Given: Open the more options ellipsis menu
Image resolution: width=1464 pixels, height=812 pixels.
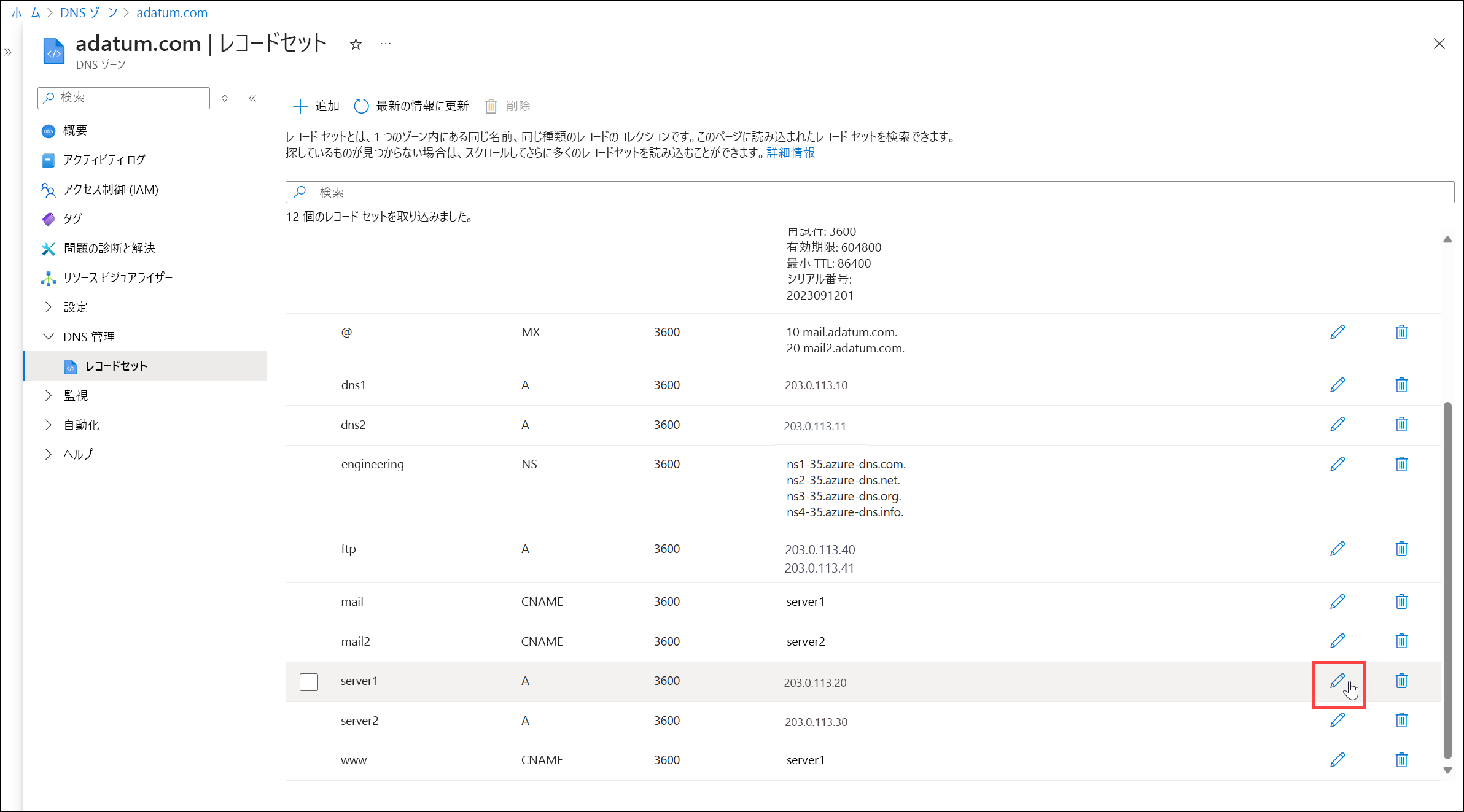Looking at the screenshot, I should pyautogui.click(x=386, y=44).
